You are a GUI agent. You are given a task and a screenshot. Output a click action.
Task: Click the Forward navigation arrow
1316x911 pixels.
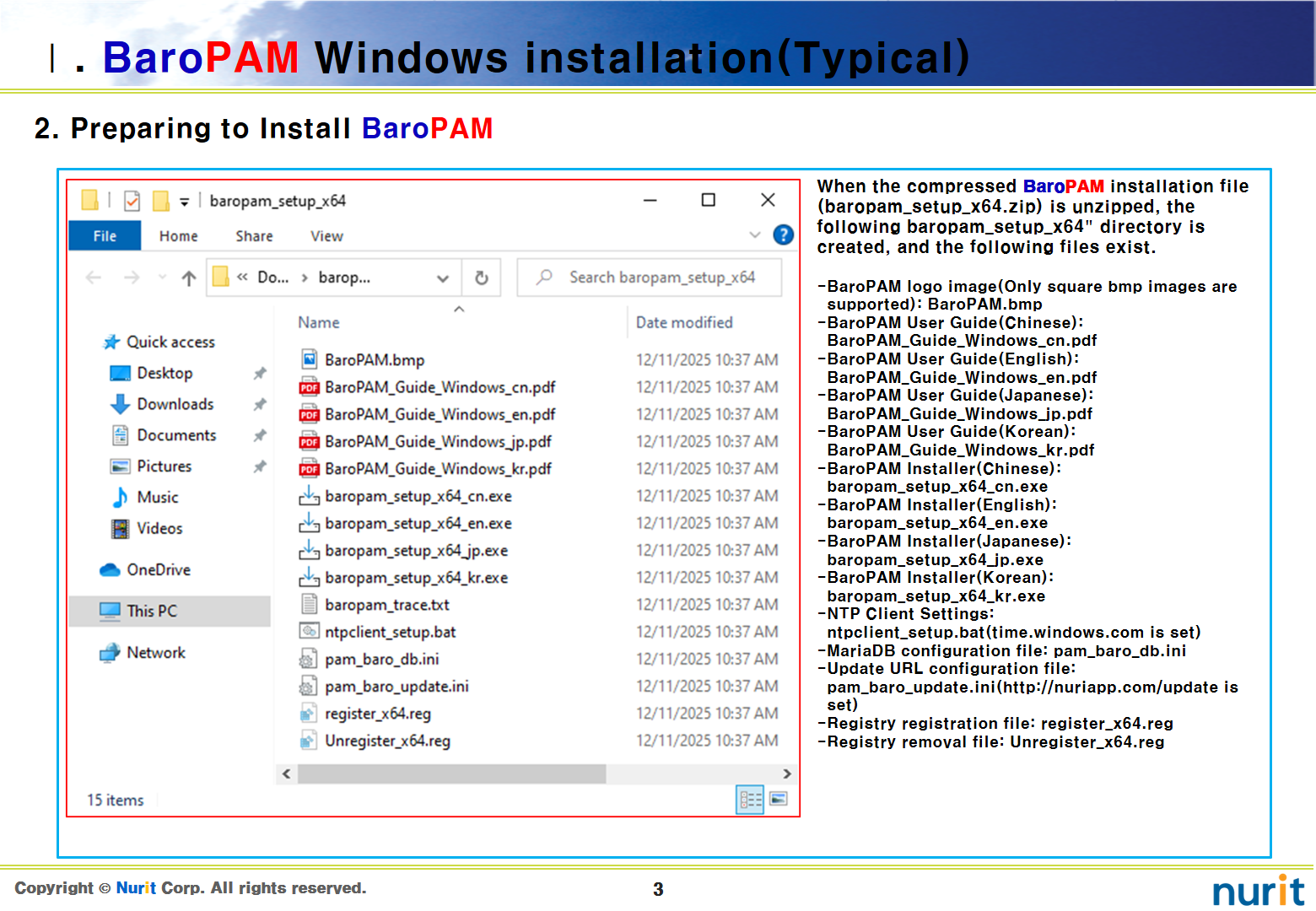pyautogui.click(x=132, y=278)
